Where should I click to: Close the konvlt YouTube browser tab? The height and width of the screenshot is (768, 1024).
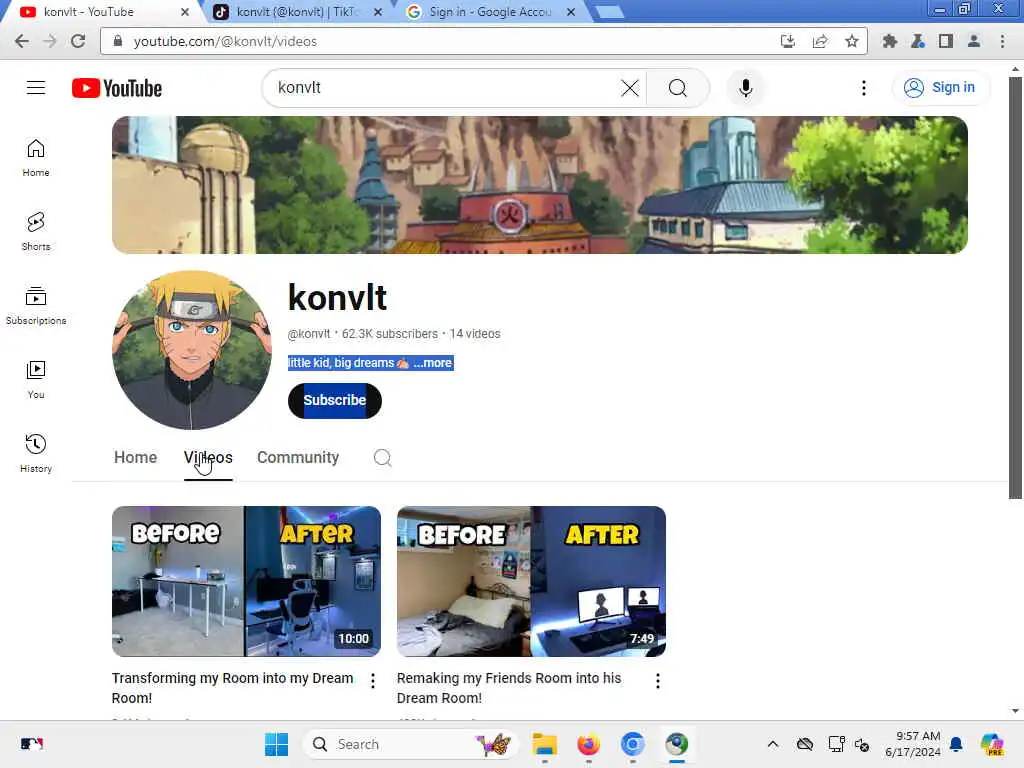click(x=185, y=12)
